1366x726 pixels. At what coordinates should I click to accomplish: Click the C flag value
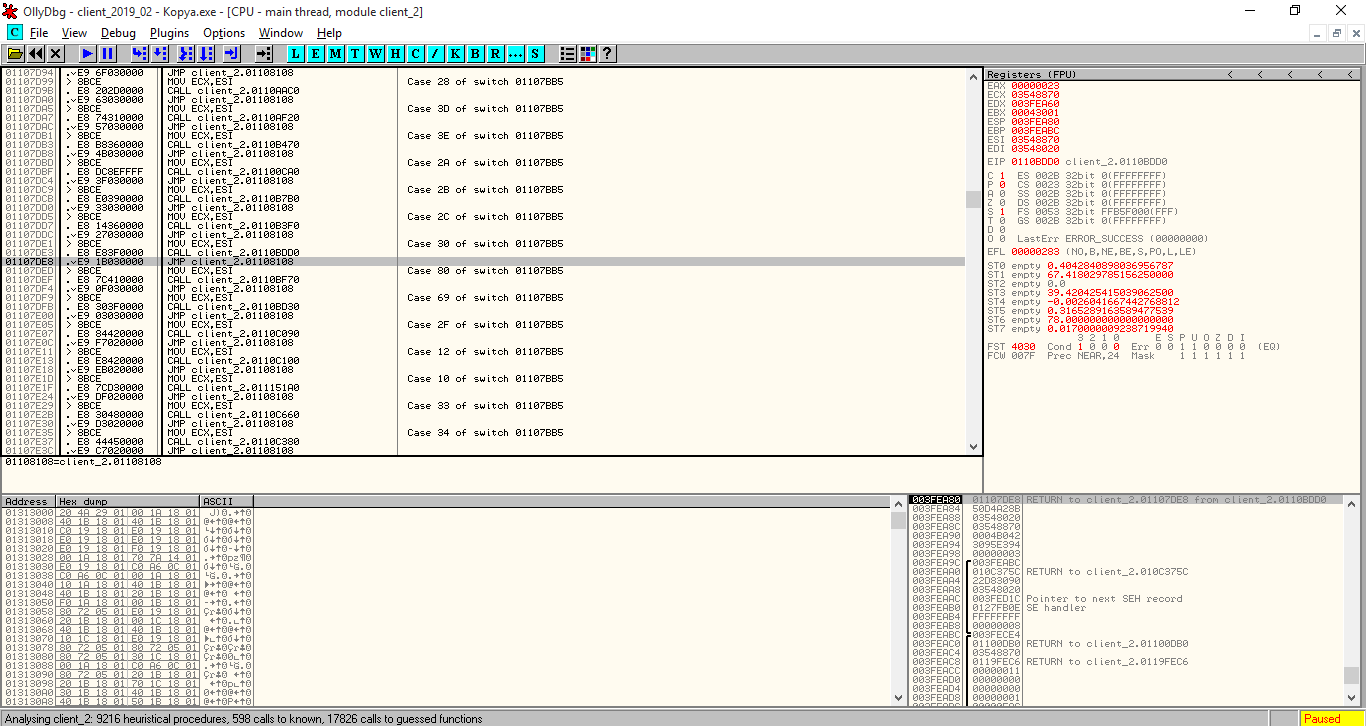(x=1002, y=176)
